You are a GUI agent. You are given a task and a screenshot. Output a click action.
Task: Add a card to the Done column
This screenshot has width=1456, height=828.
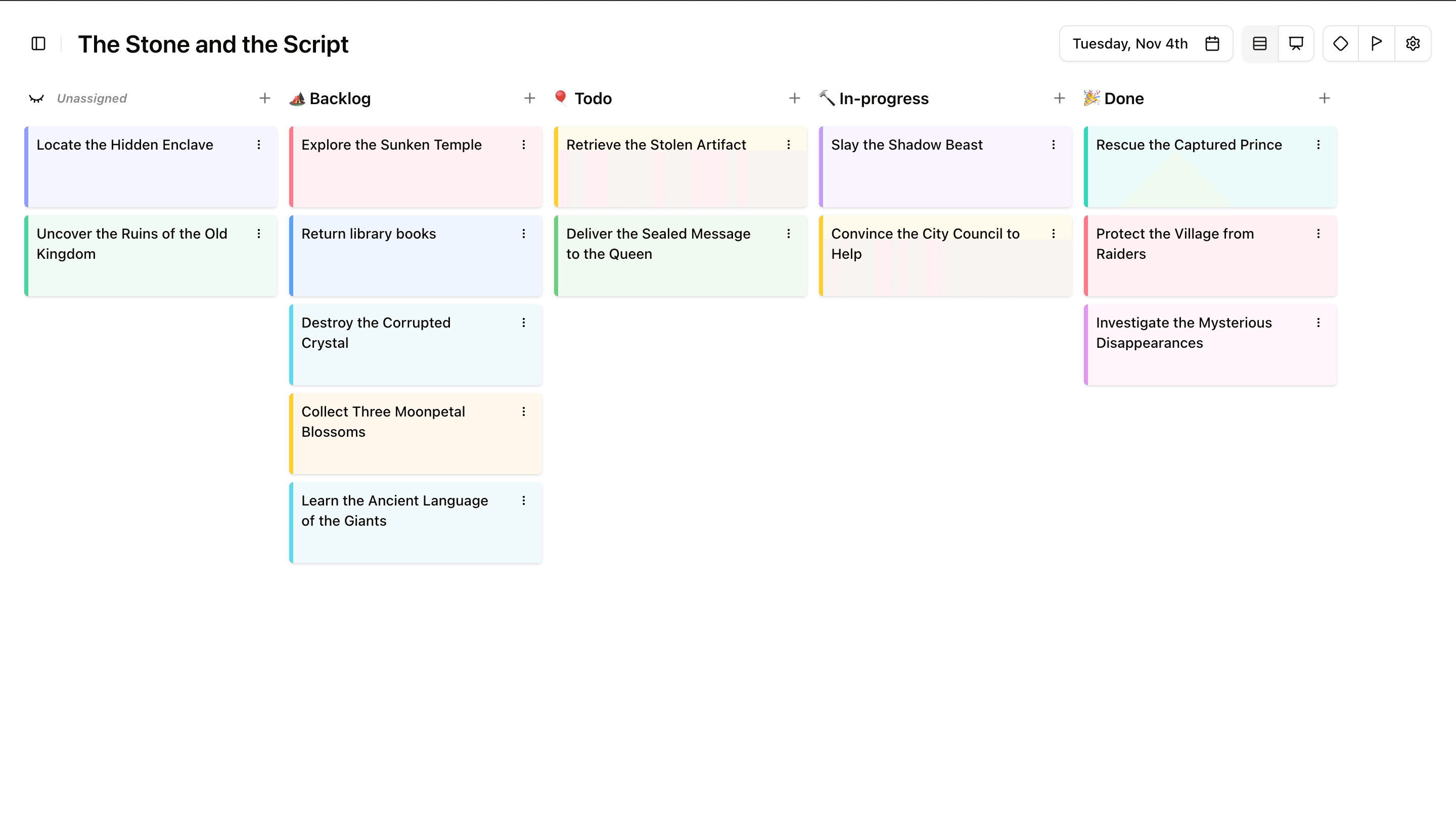(x=1324, y=99)
